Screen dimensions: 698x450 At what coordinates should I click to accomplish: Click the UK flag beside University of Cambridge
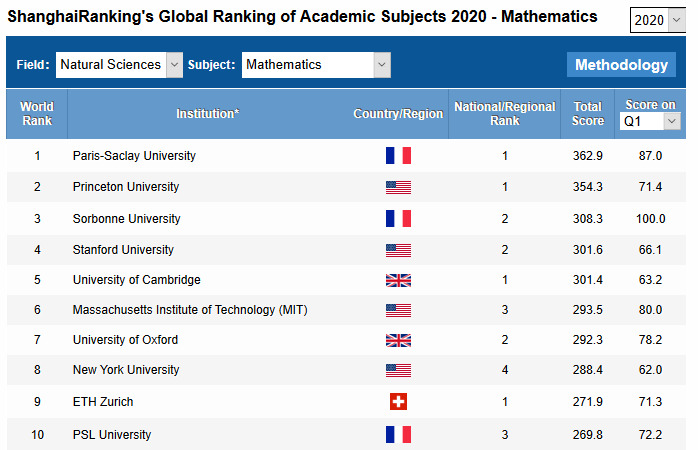point(398,280)
